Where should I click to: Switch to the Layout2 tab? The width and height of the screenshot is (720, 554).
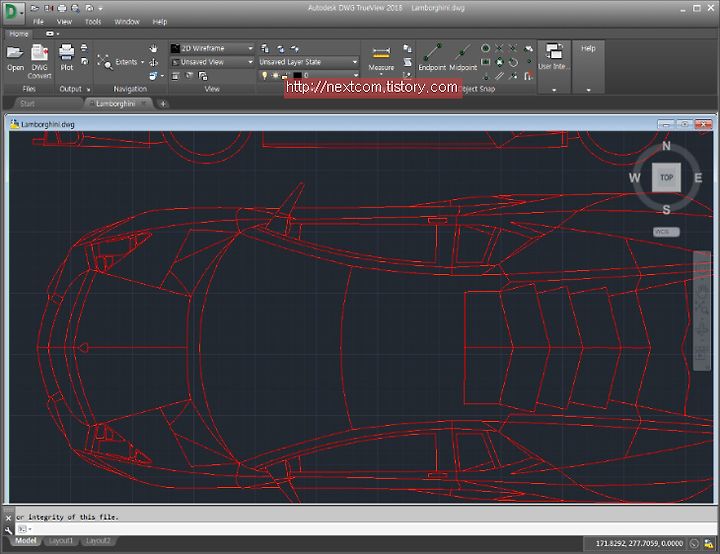[x=98, y=541]
